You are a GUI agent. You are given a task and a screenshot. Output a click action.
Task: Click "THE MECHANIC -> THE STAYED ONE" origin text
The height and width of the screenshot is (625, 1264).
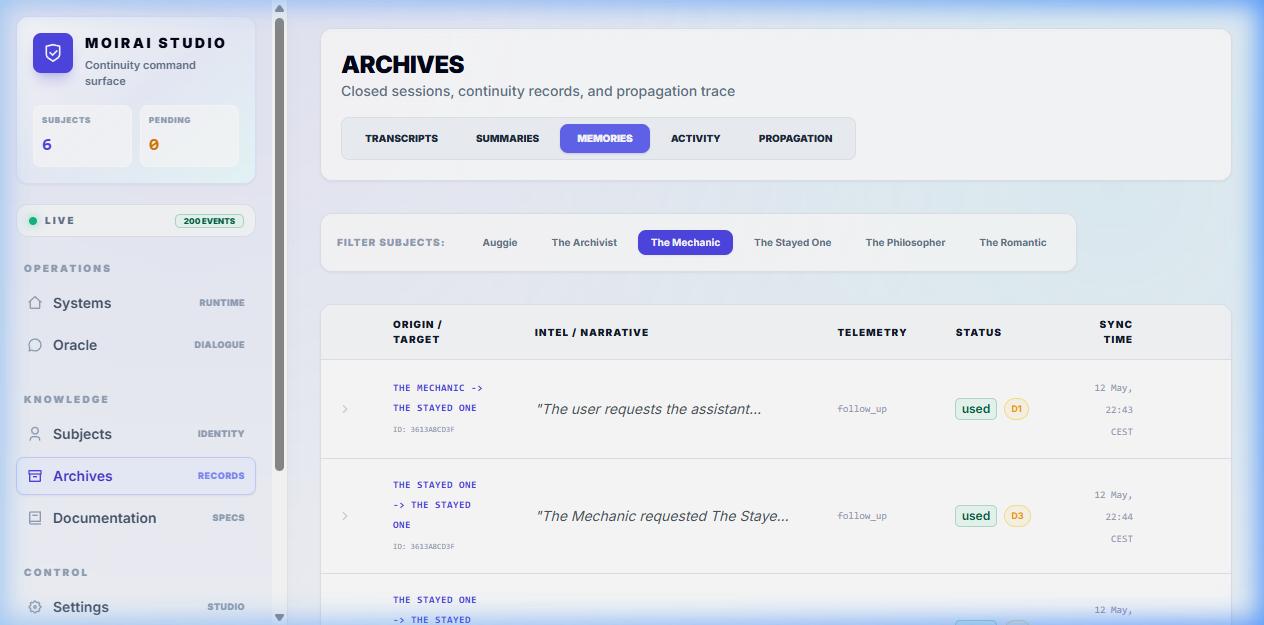pos(438,398)
